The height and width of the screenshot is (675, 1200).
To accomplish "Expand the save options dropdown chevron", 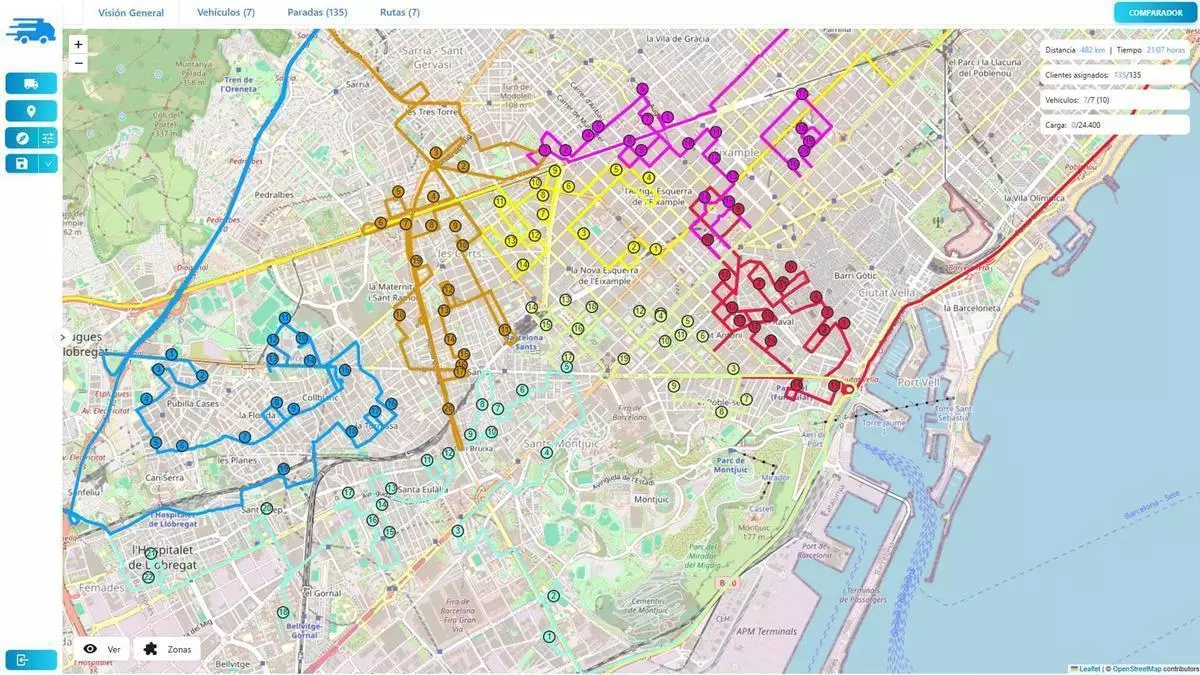I will click(x=47, y=163).
